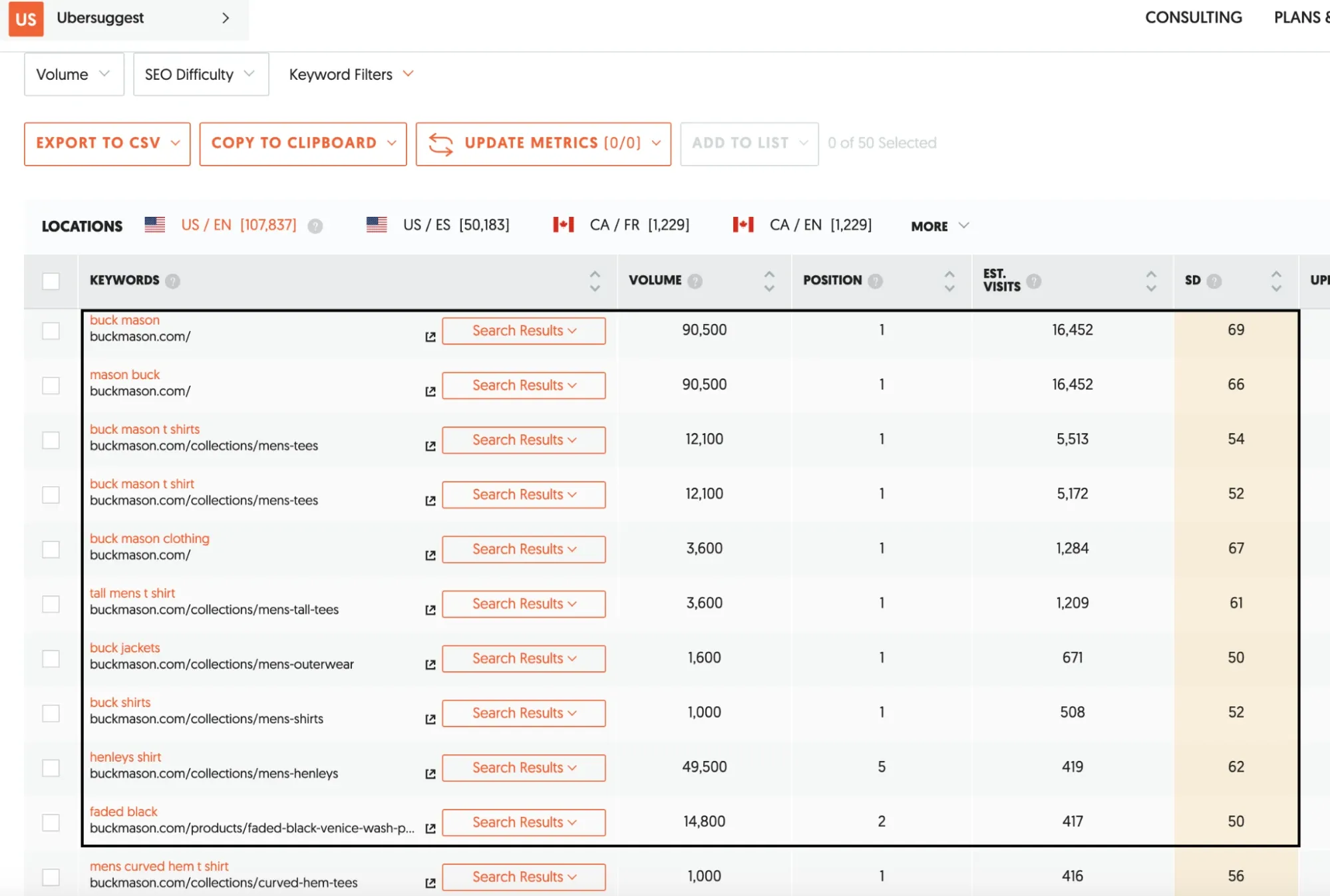Image resolution: width=1330 pixels, height=896 pixels.
Task: Click the Update Metrics refresh arrows icon
Action: point(440,144)
